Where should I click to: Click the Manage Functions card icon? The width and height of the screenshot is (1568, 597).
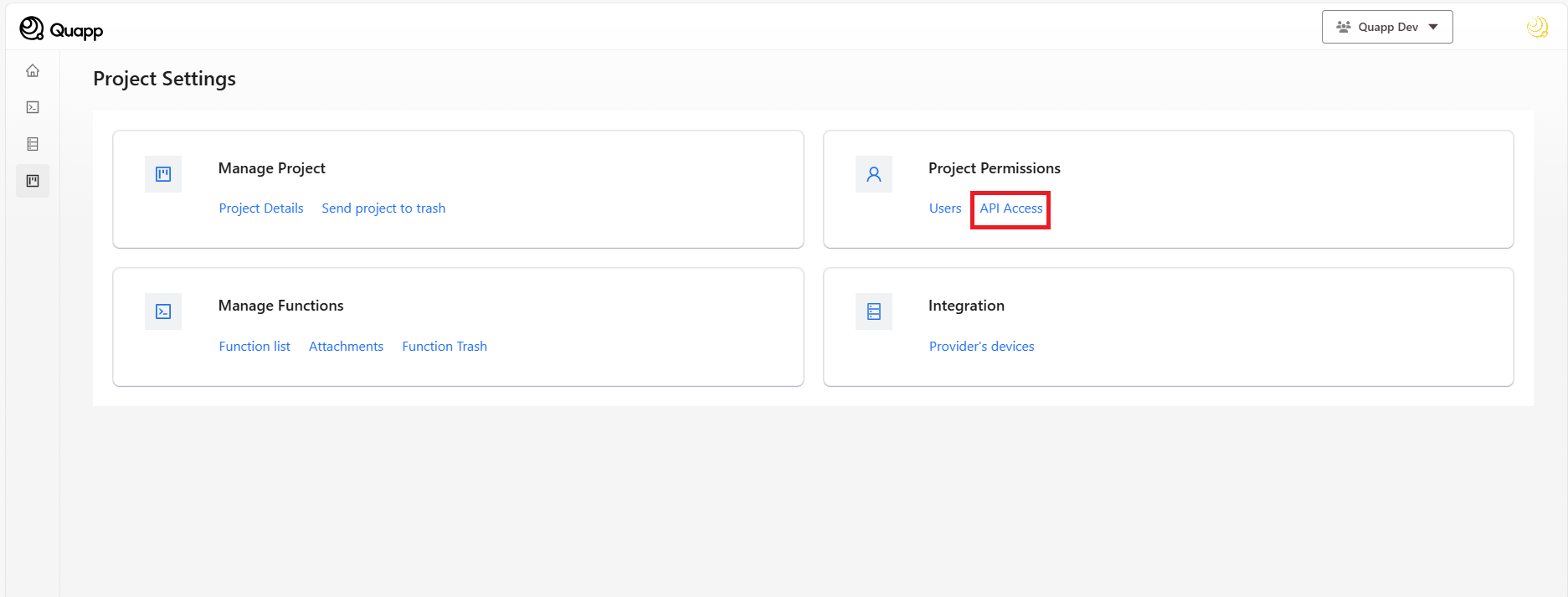point(163,311)
